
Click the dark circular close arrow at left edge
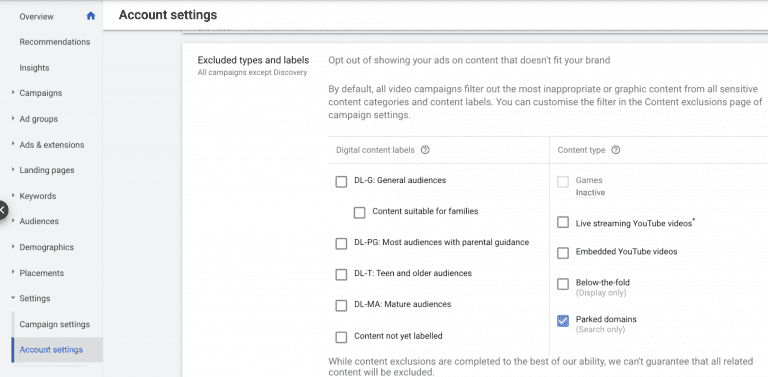pos(2,211)
